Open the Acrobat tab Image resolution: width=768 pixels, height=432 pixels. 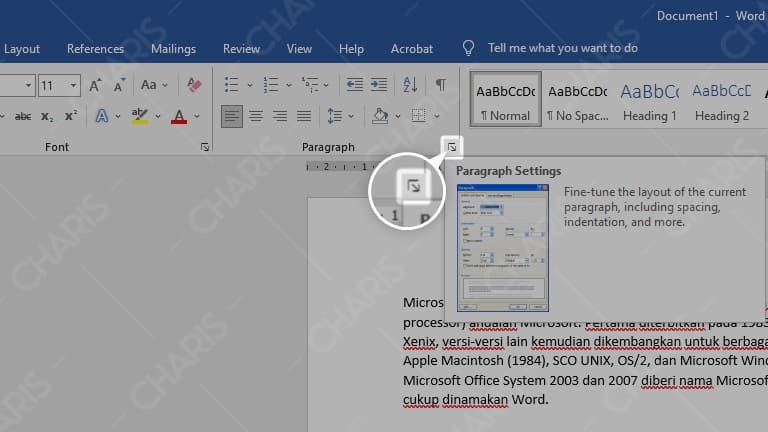click(412, 48)
